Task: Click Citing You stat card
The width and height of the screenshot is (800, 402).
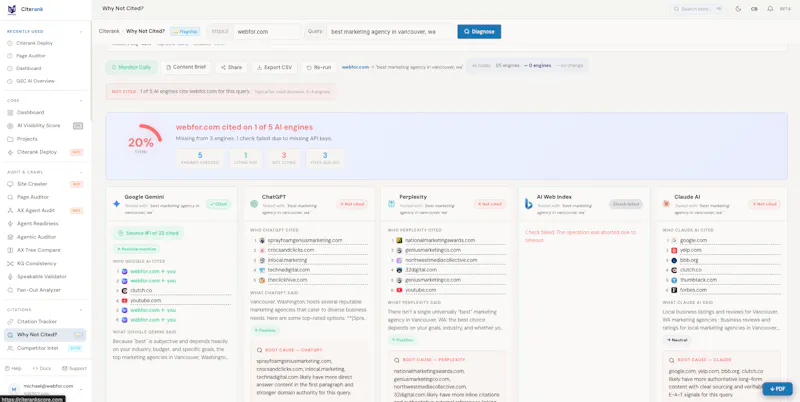Action: (245, 158)
